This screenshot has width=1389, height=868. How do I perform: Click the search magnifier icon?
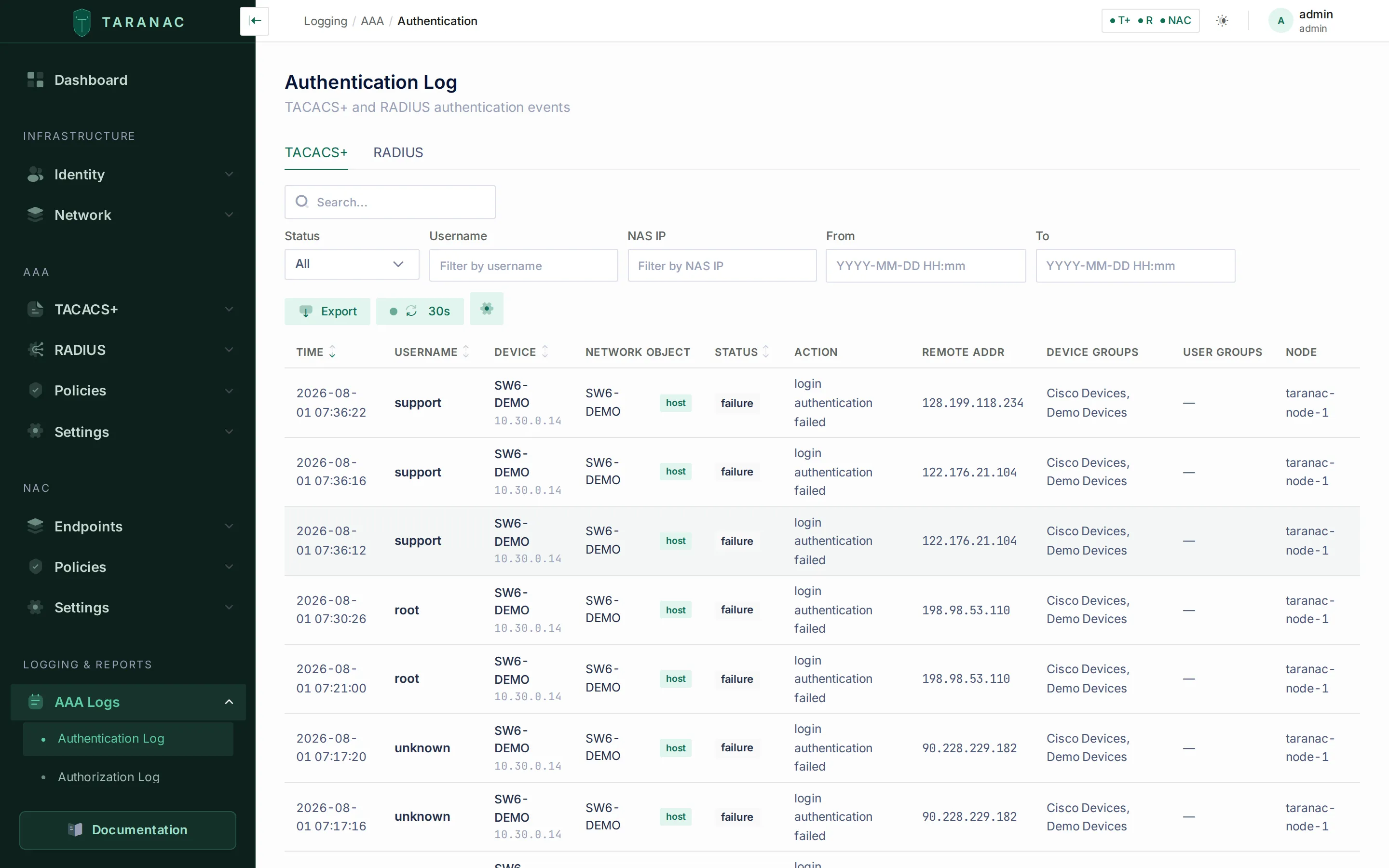[302, 202]
